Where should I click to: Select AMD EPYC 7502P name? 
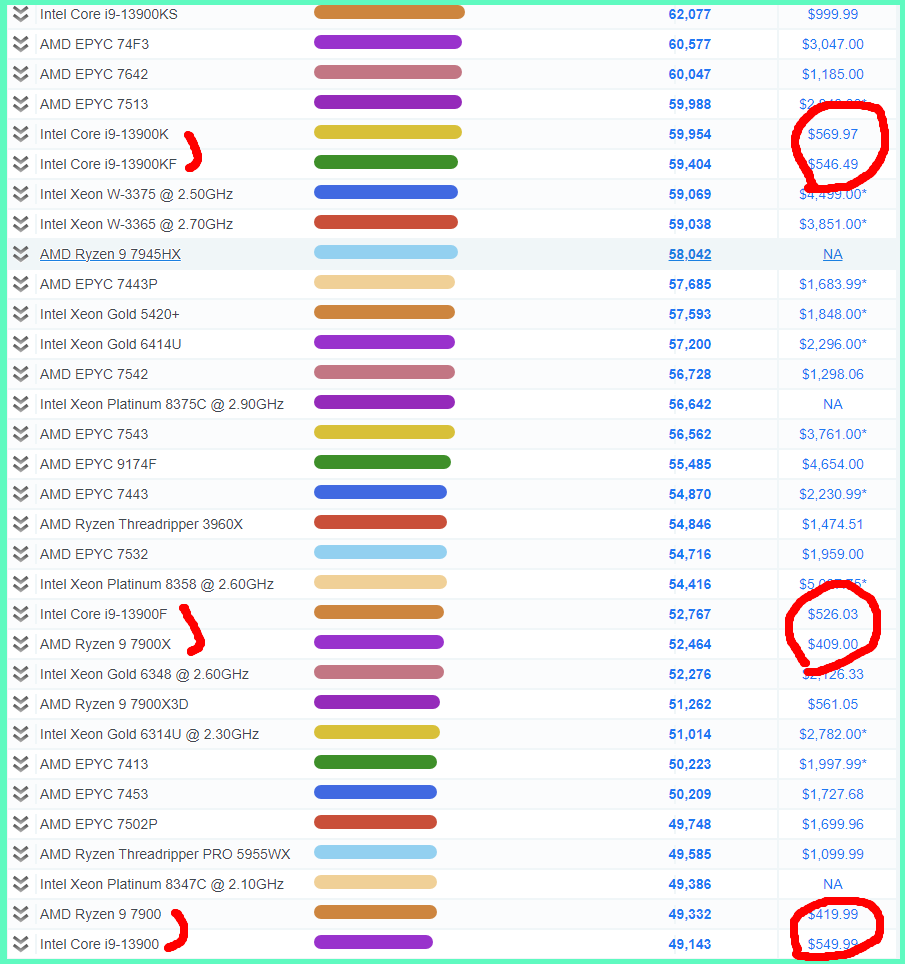pyautogui.click(x=99, y=824)
